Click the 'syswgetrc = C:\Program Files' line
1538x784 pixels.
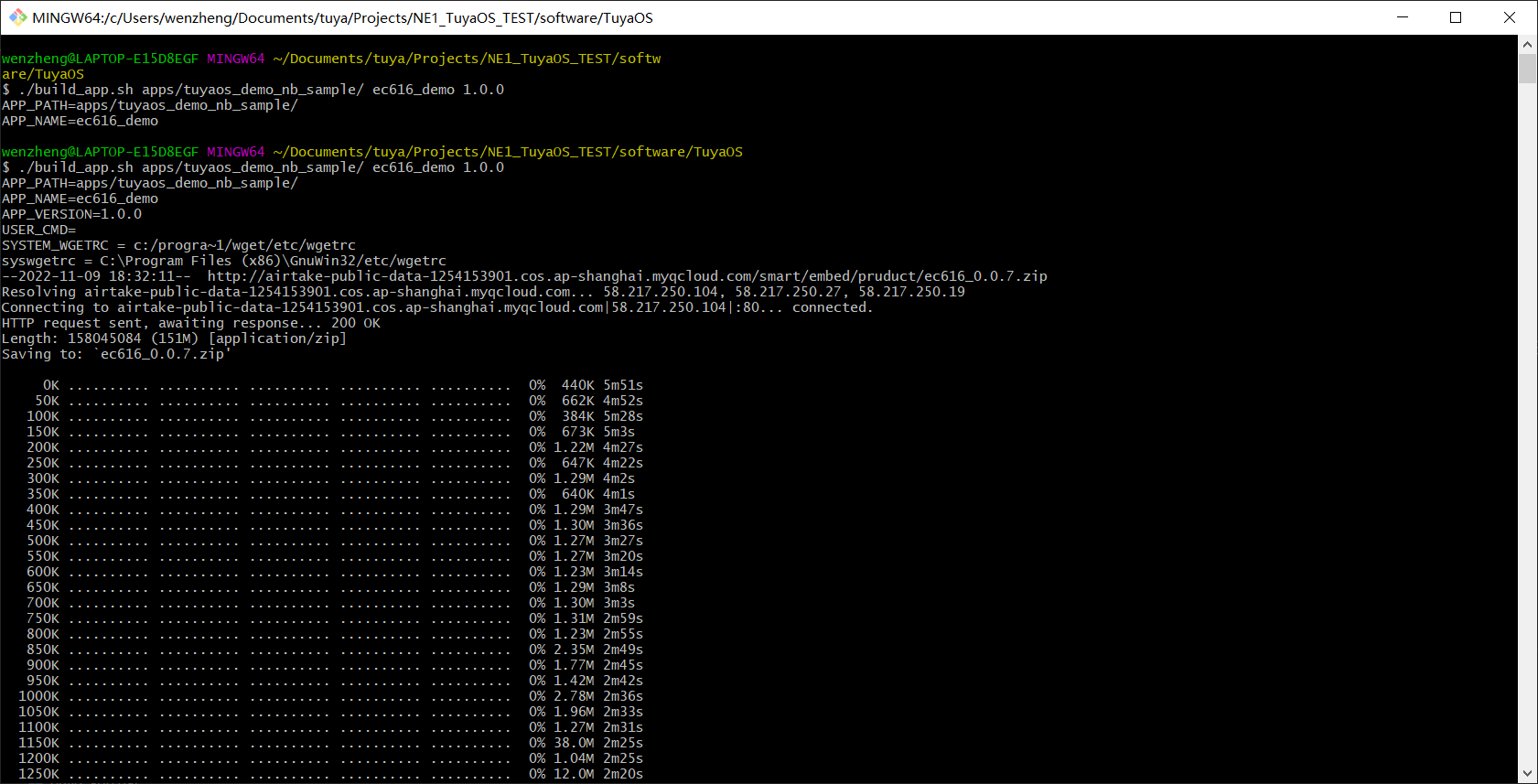(224, 261)
